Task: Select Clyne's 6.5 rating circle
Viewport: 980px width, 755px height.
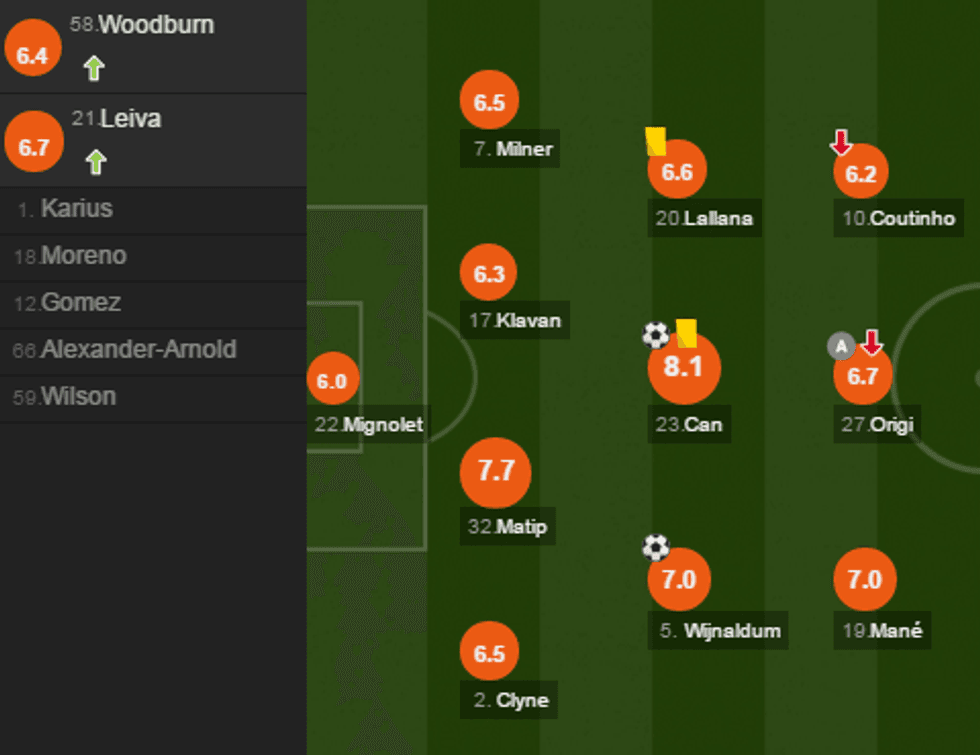Action: tap(489, 654)
